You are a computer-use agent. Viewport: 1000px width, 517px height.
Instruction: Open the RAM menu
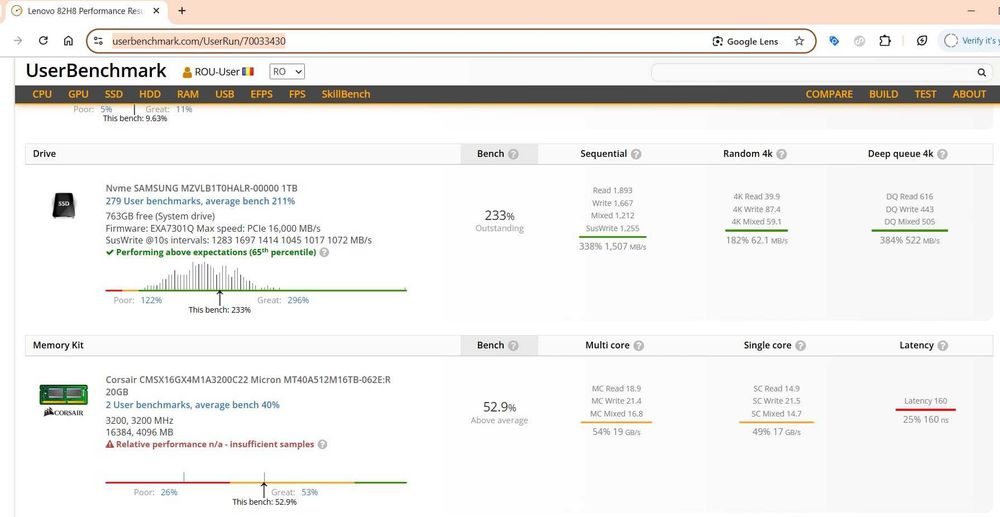point(188,94)
